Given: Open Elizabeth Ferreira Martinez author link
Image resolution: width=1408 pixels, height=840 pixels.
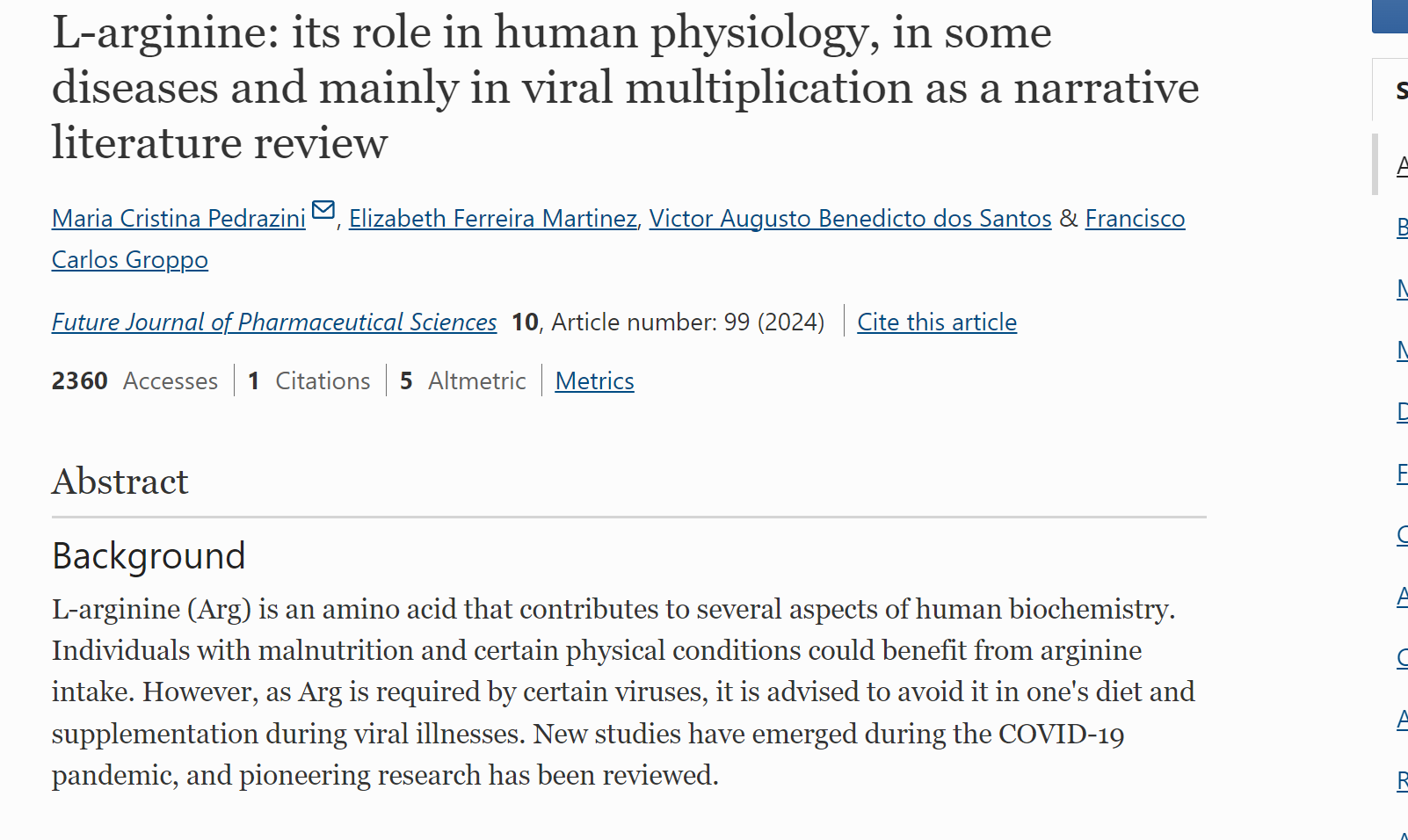Looking at the screenshot, I should coord(492,218).
